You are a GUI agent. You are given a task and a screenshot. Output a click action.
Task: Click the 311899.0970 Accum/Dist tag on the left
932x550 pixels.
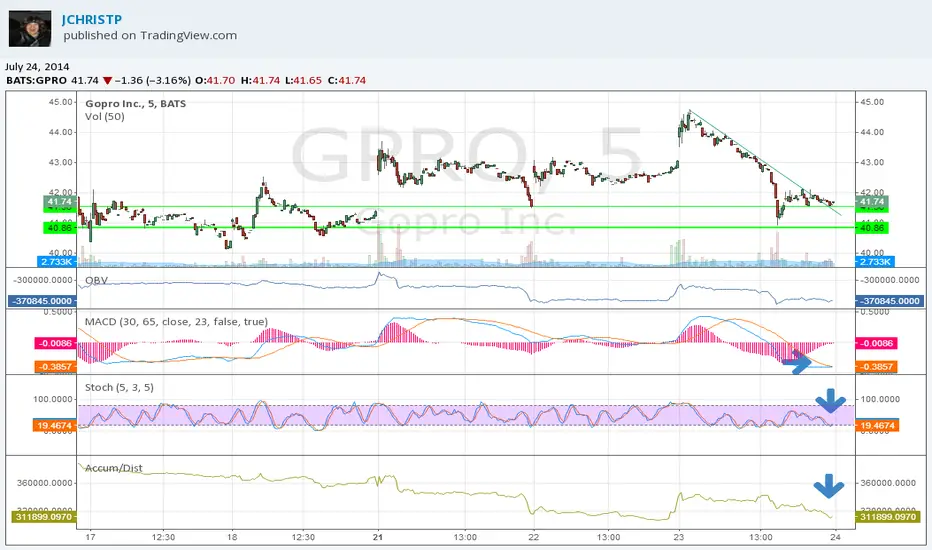(44, 517)
